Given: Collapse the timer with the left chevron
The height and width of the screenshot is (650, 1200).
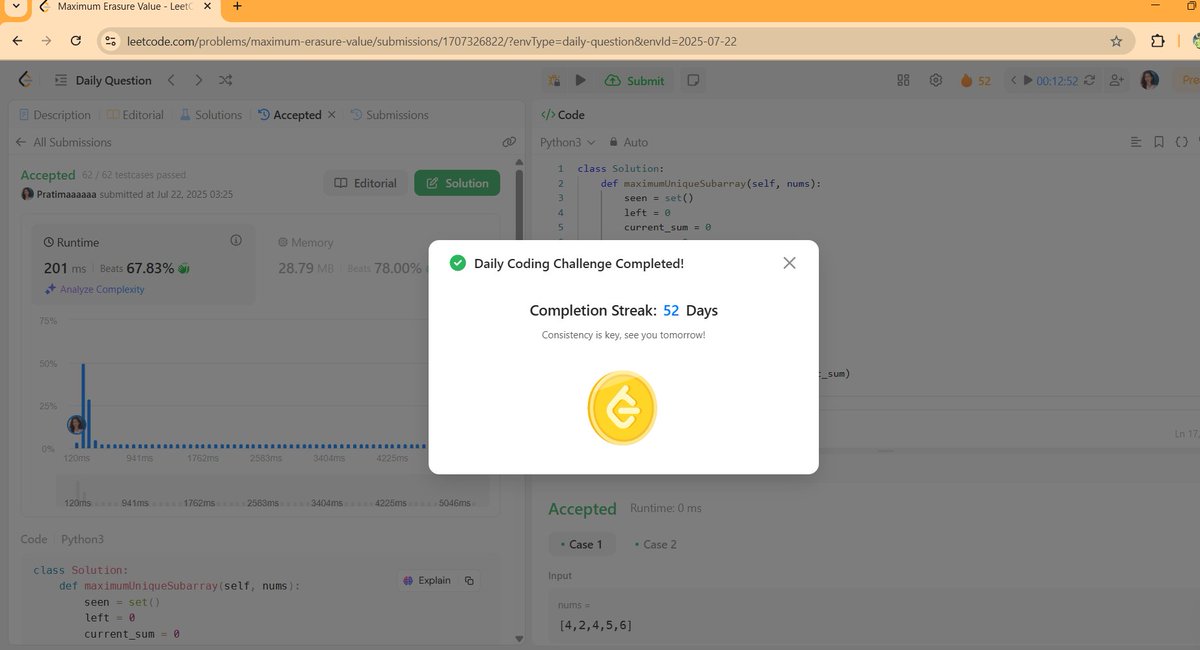Looking at the screenshot, I should 1013,80.
